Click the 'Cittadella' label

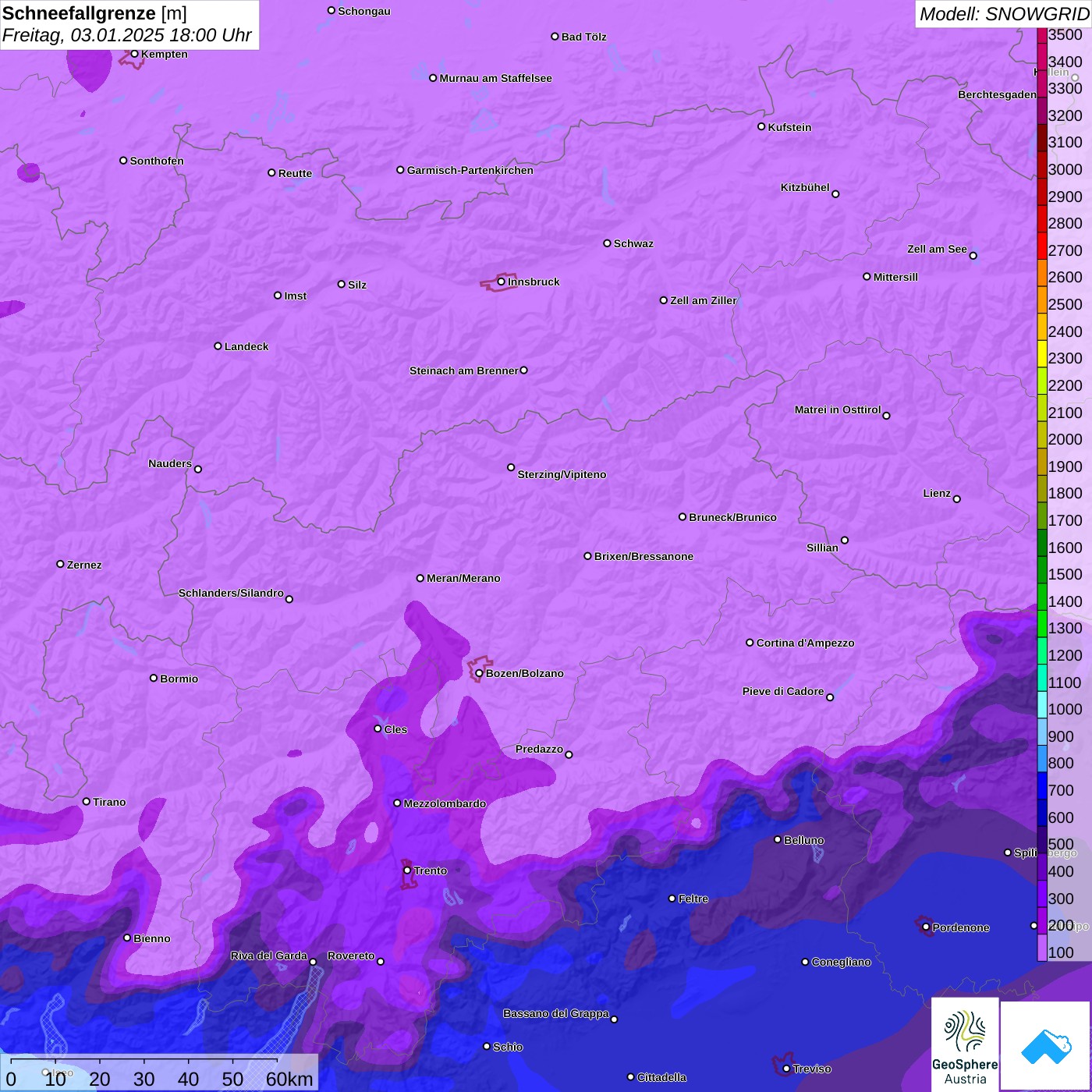661,1077
